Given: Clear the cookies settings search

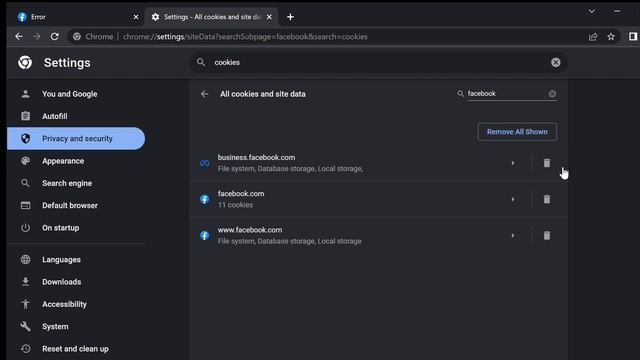Looking at the screenshot, I should (556, 62).
